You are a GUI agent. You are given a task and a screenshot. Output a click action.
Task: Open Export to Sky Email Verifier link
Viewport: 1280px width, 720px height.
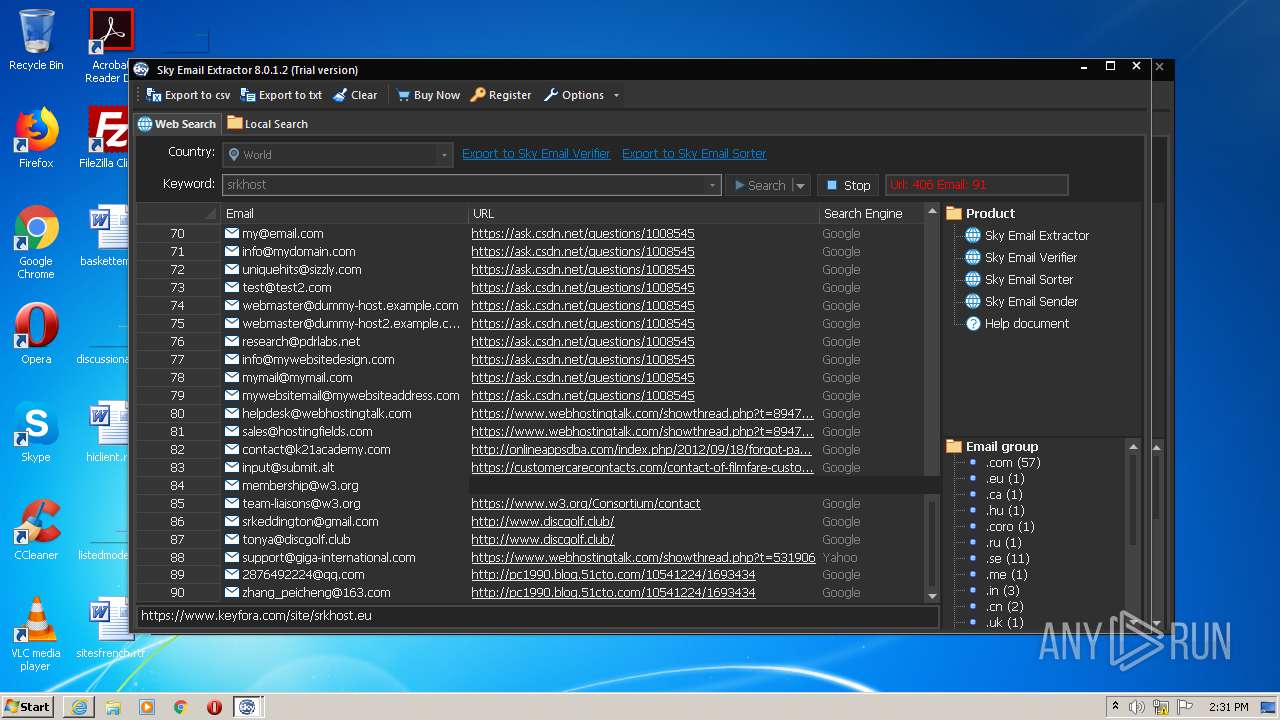(536, 154)
